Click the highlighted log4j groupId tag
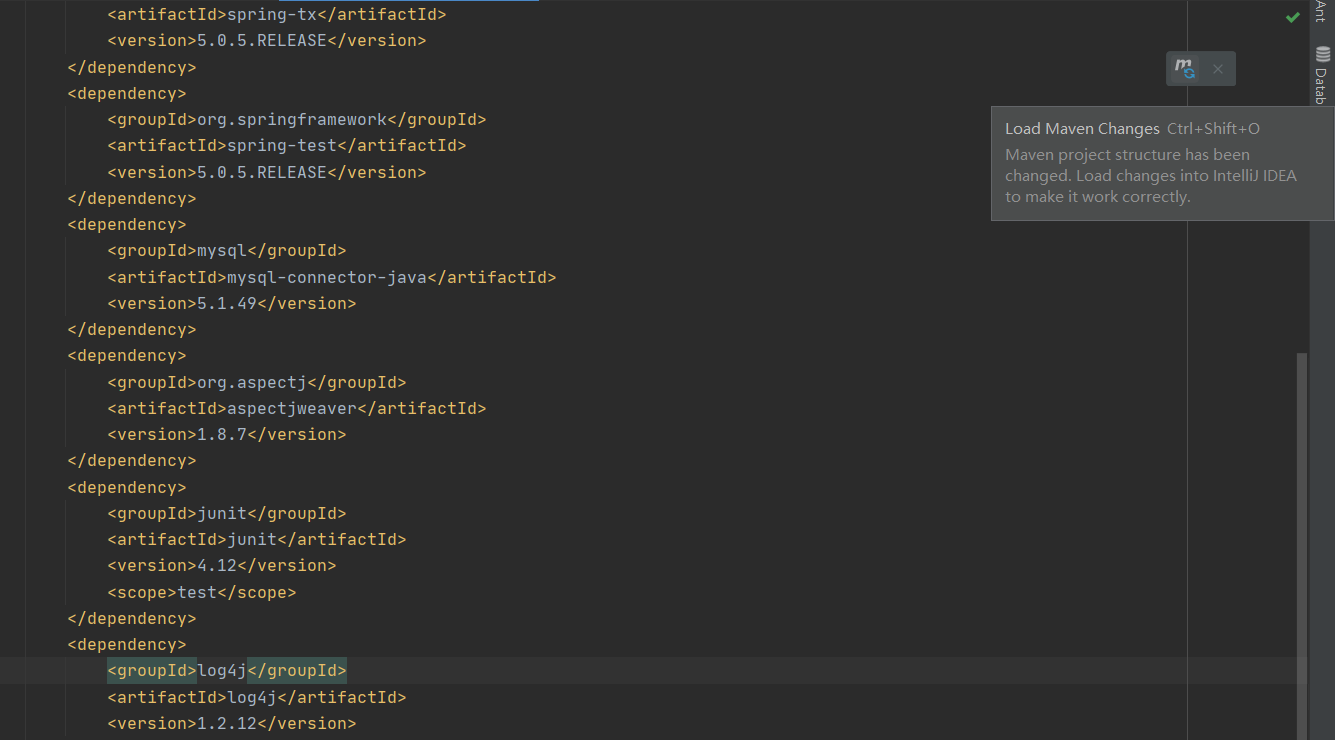The image size is (1335, 740). click(x=225, y=670)
